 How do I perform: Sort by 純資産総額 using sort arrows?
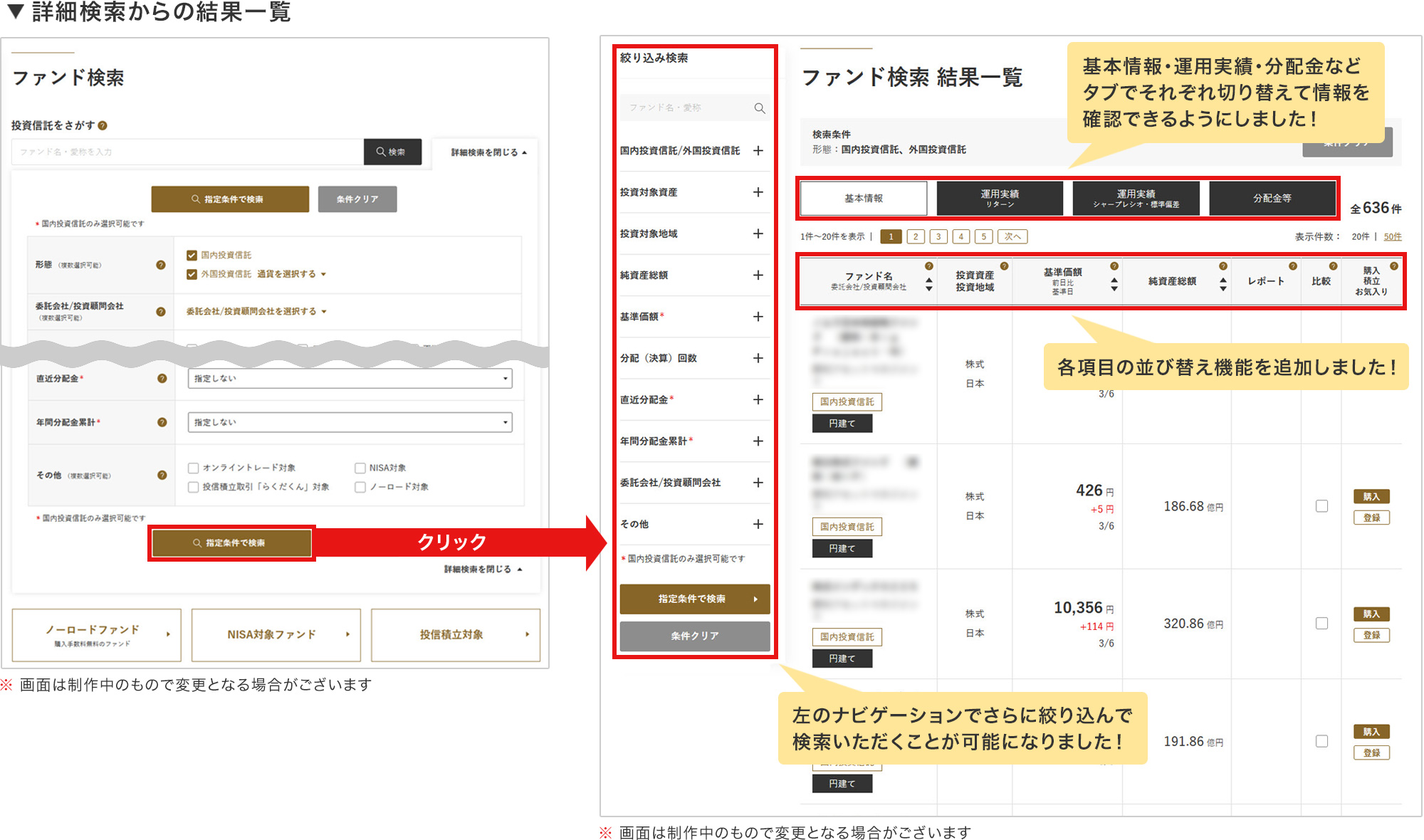[x=1223, y=285]
